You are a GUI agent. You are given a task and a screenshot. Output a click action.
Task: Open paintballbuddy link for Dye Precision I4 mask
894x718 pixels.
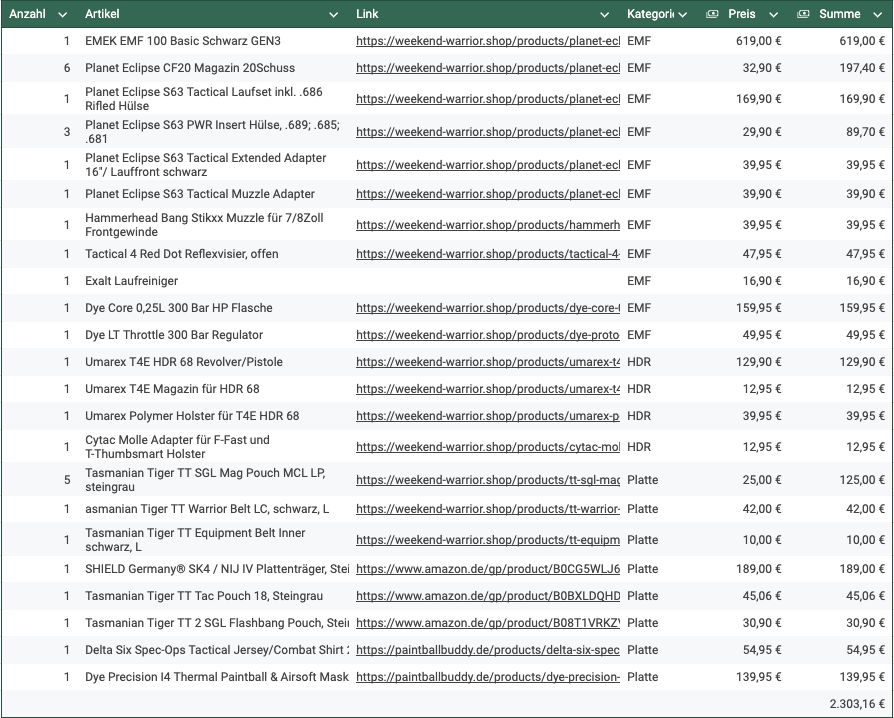(x=487, y=677)
